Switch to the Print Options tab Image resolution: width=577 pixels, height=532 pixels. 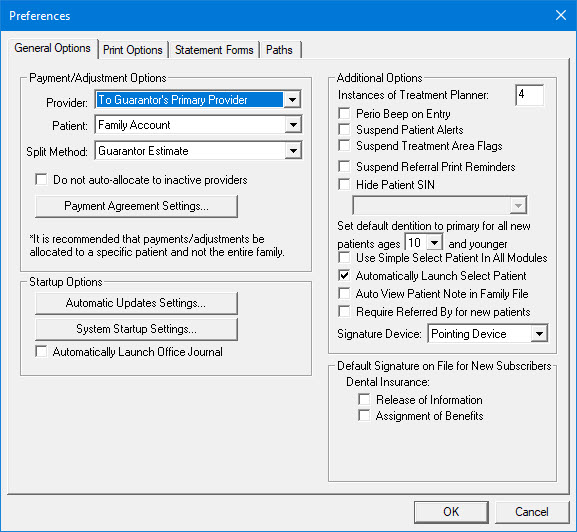pos(132,50)
